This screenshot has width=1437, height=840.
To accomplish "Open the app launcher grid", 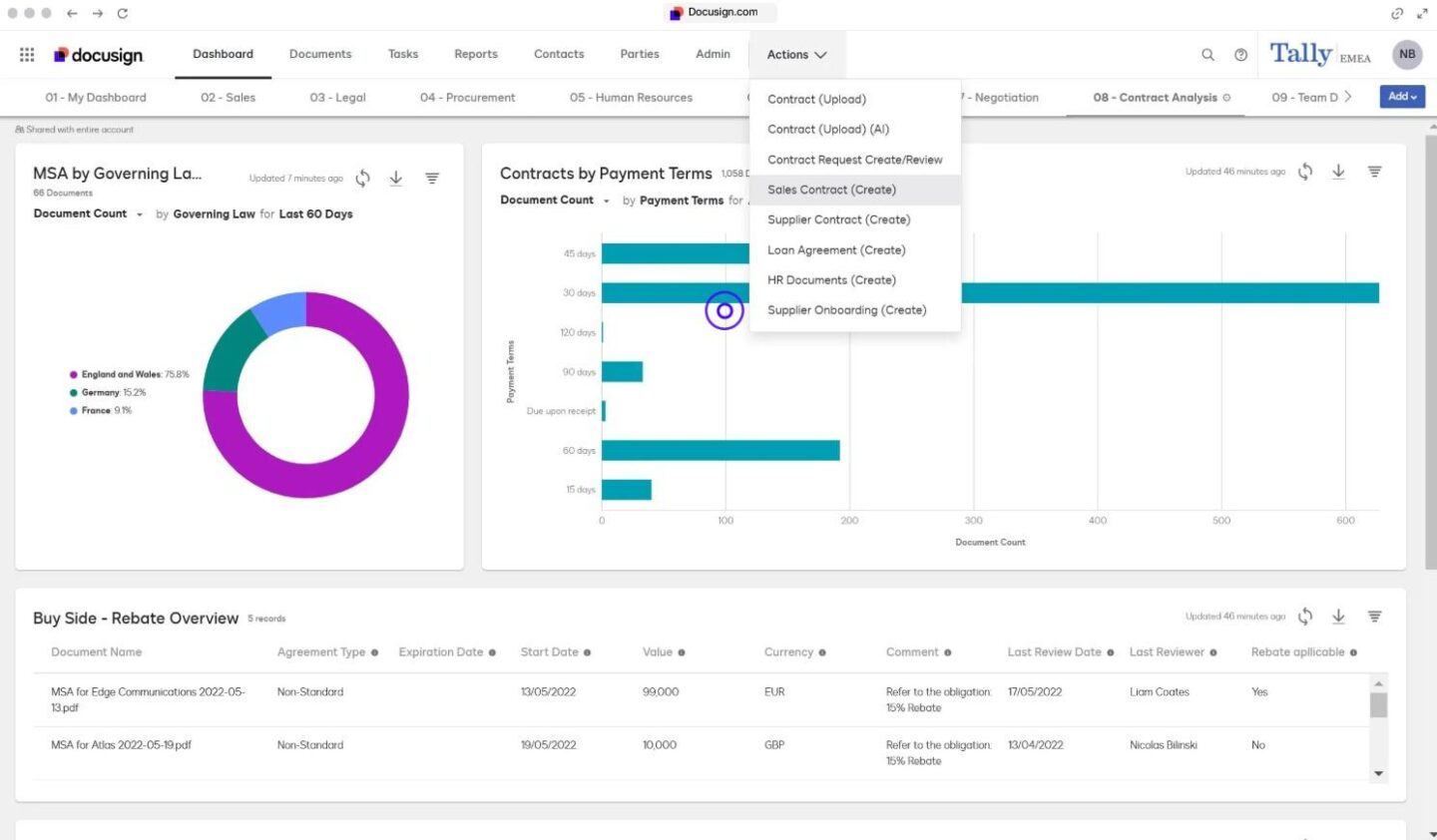I will [x=27, y=55].
